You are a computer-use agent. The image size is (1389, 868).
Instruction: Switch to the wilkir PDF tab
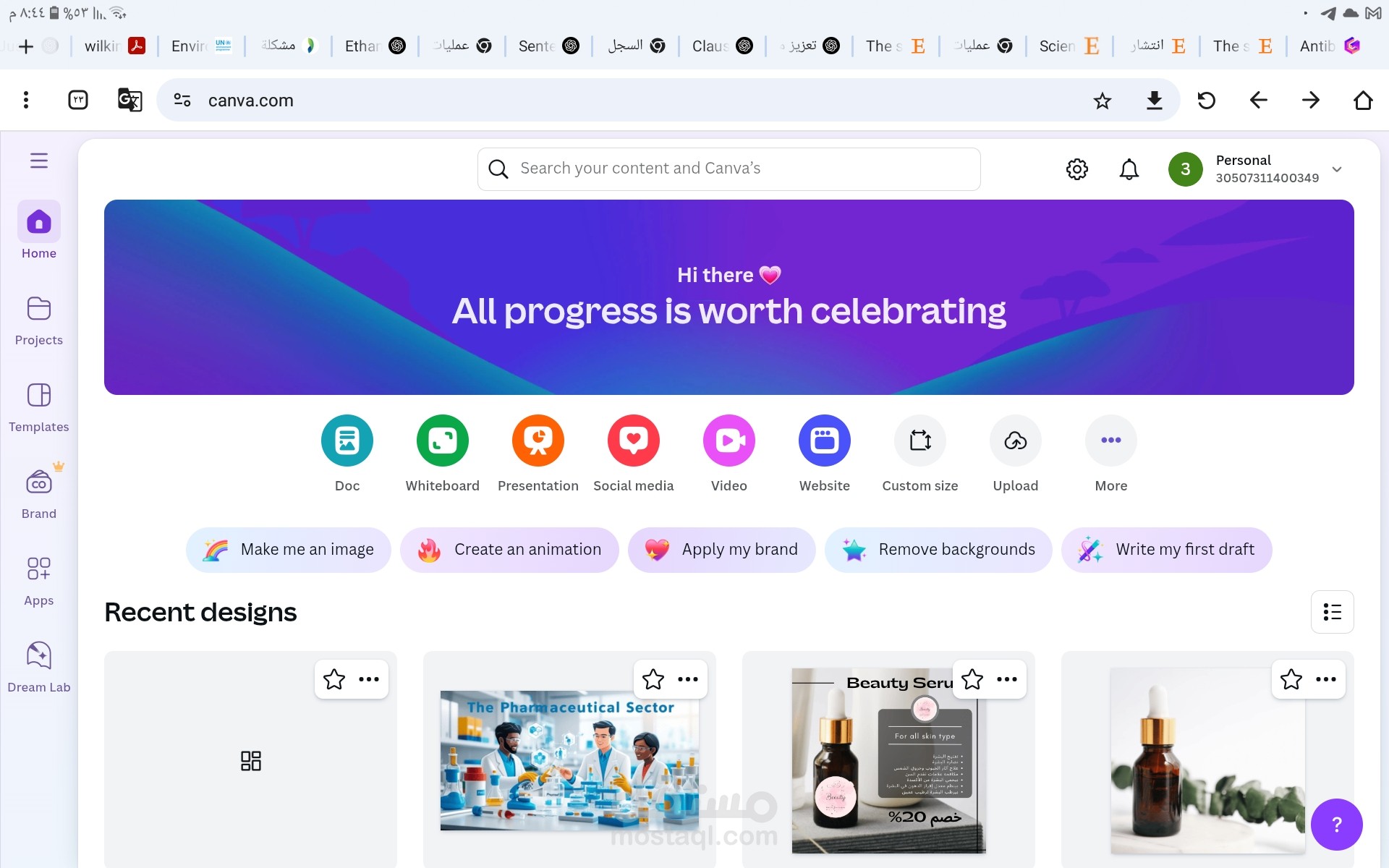pos(115,46)
